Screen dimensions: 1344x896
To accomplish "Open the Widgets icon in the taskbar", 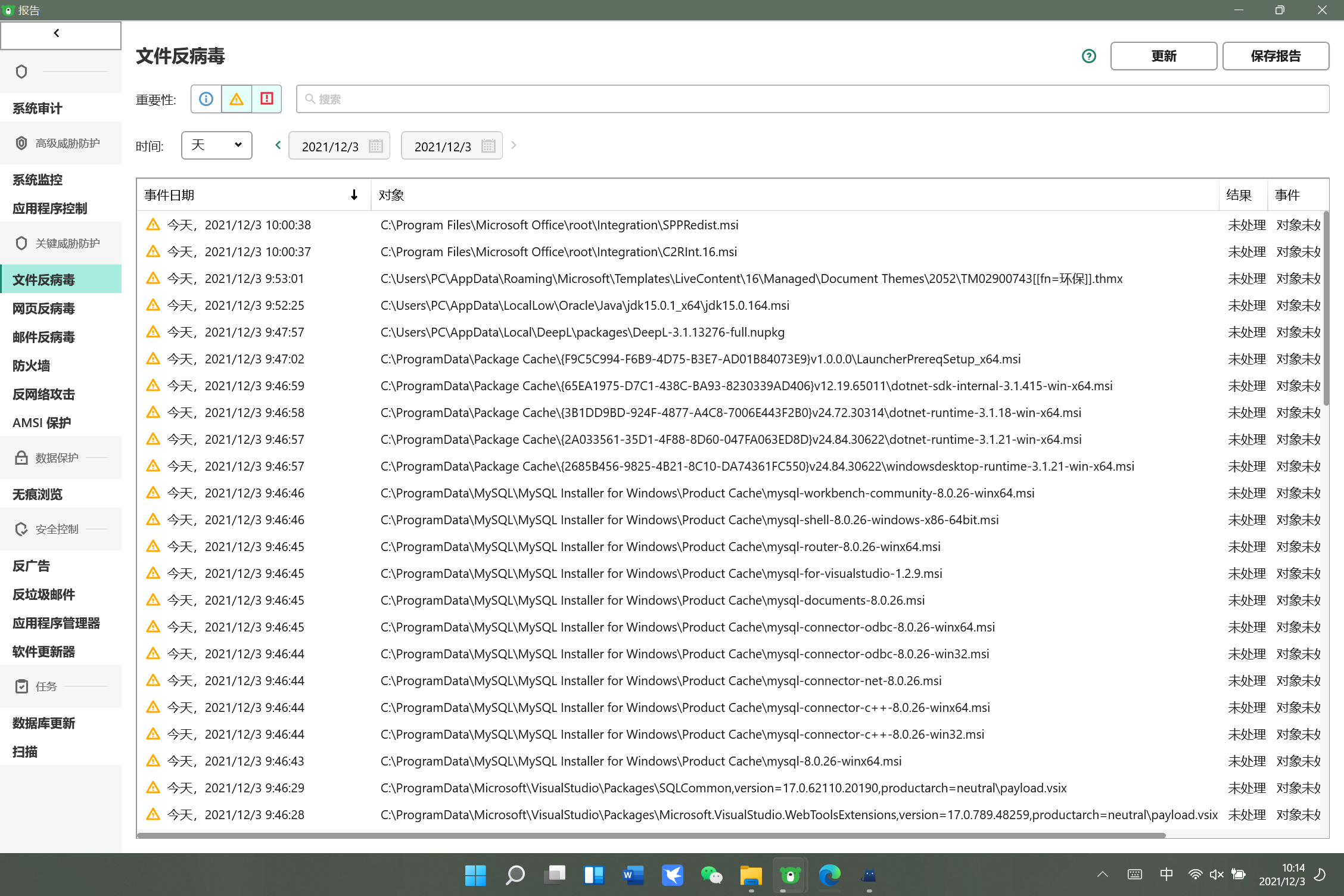I will pos(593,875).
